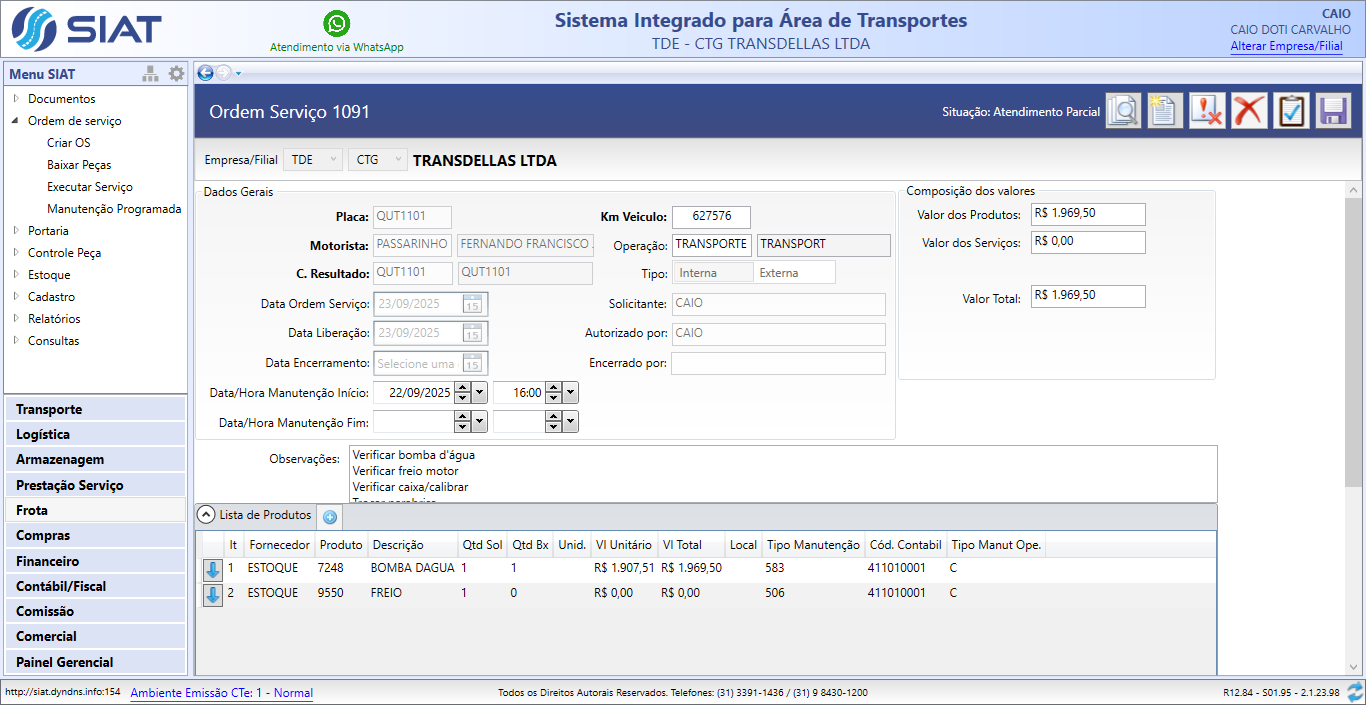Viewport: 1366px width, 705px height.
Task: Open the maintenance start time dropdown
Action: [570, 393]
